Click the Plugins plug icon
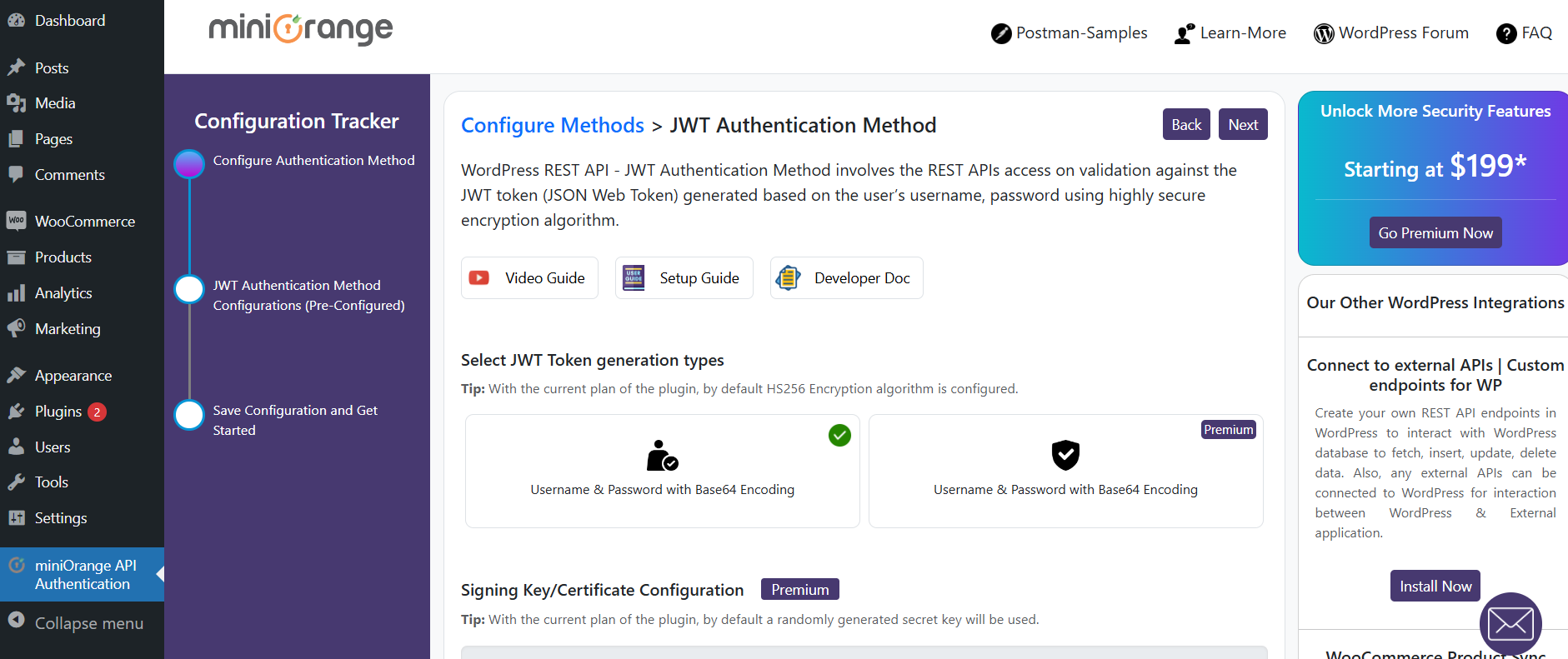This screenshot has width=1568, height=659. coord(16,412)
